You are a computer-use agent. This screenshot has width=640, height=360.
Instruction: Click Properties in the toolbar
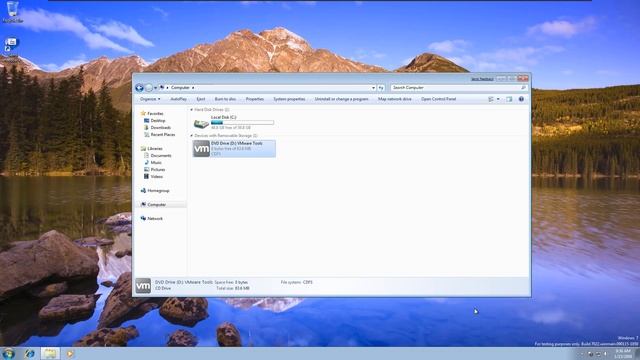tap(255, 99)
